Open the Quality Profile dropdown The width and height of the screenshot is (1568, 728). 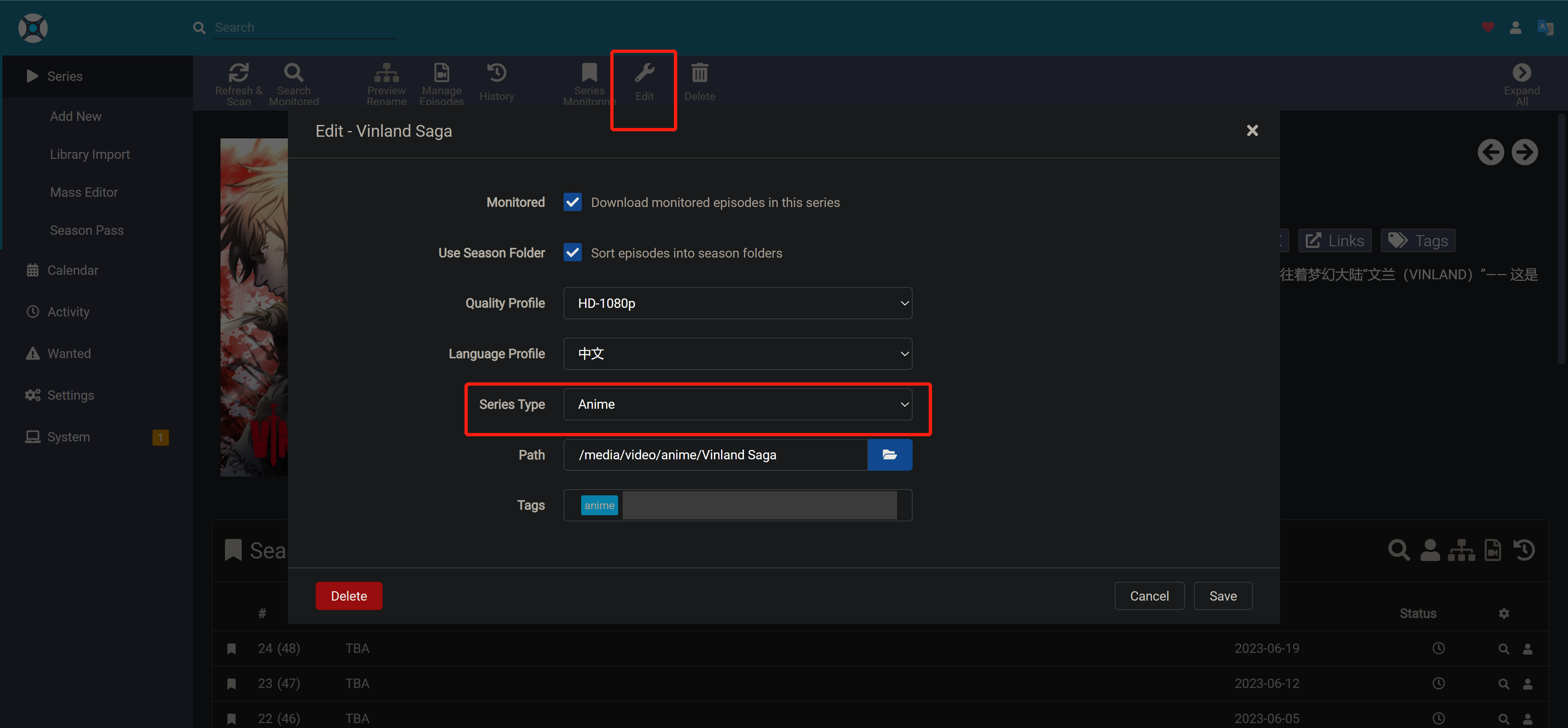[737, 303]
